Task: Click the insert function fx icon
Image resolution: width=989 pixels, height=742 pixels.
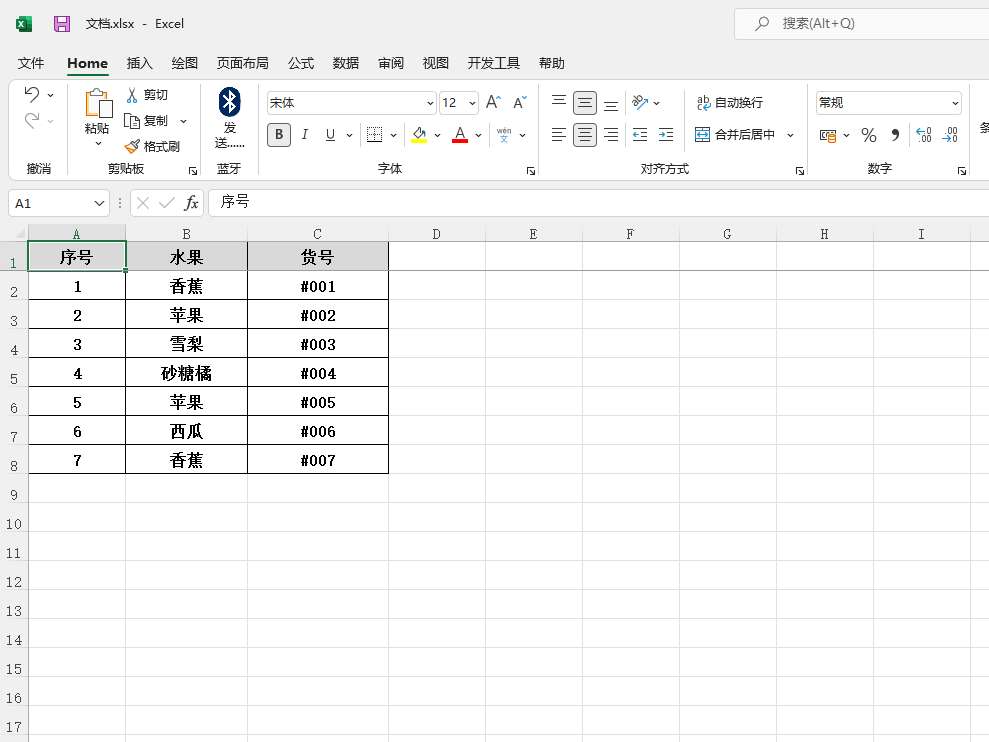Action: tap(191, 203)
